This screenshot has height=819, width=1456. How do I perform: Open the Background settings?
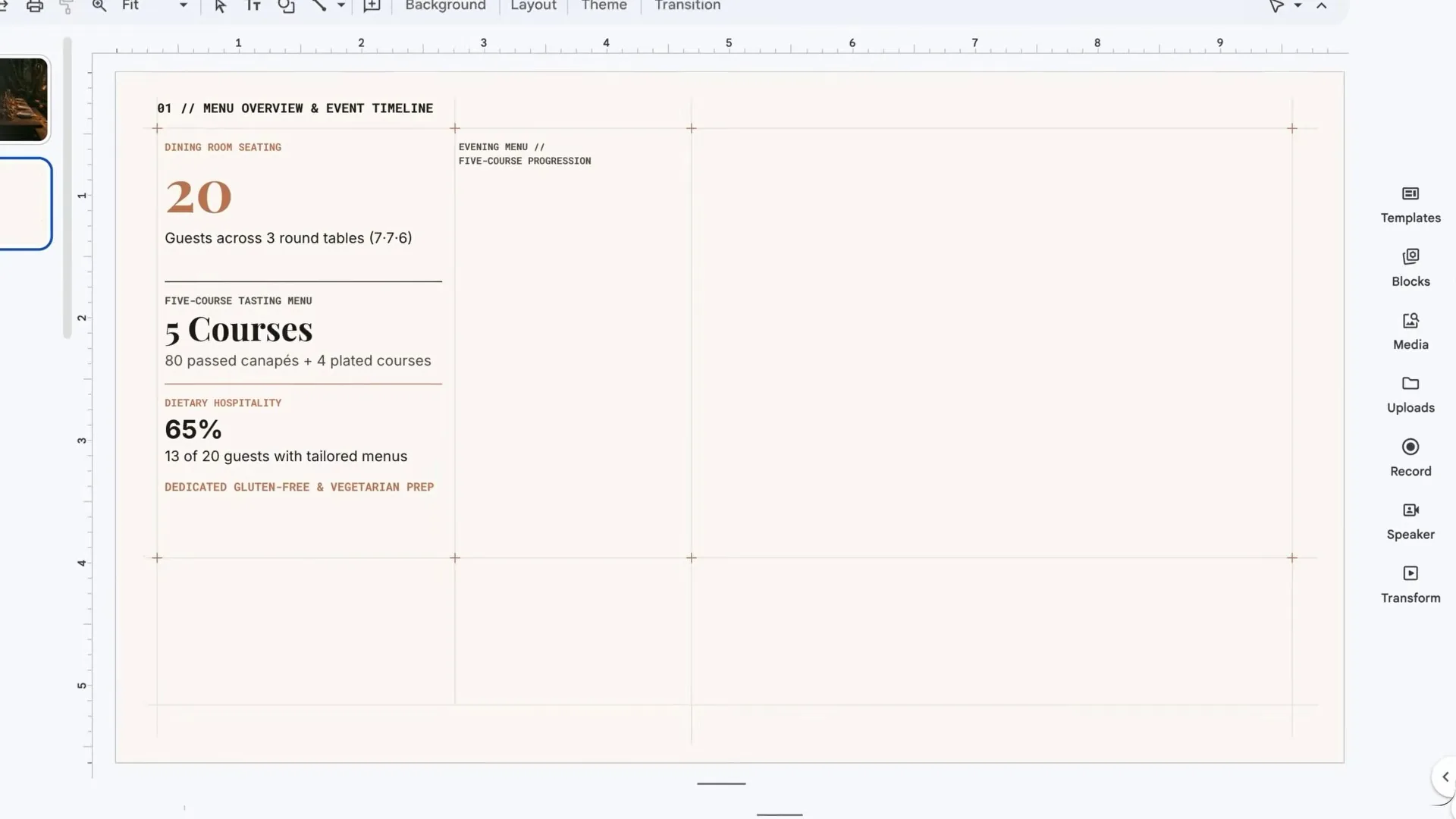point(445,5)
